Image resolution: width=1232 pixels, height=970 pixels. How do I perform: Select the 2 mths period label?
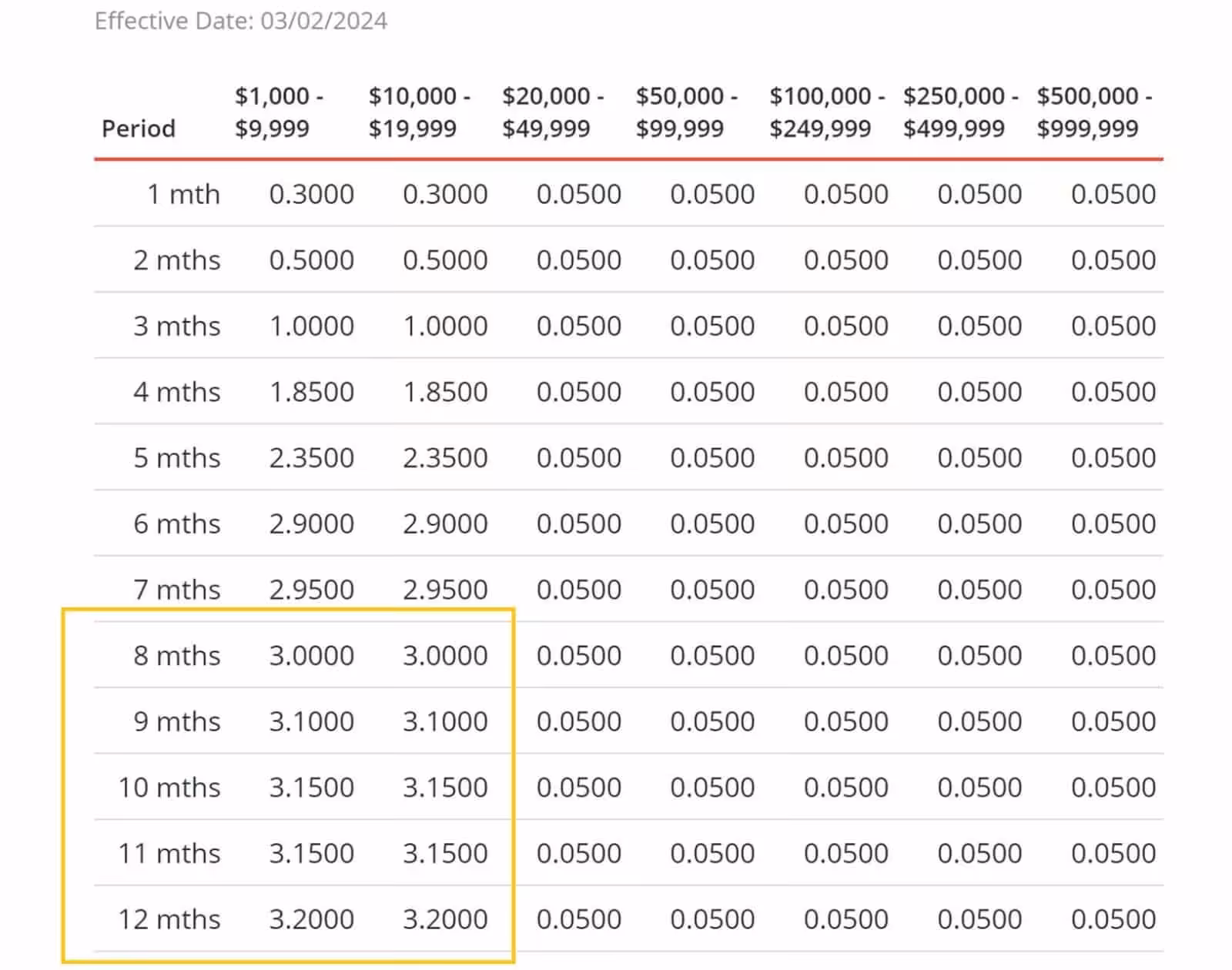click(x=177, y=260)
